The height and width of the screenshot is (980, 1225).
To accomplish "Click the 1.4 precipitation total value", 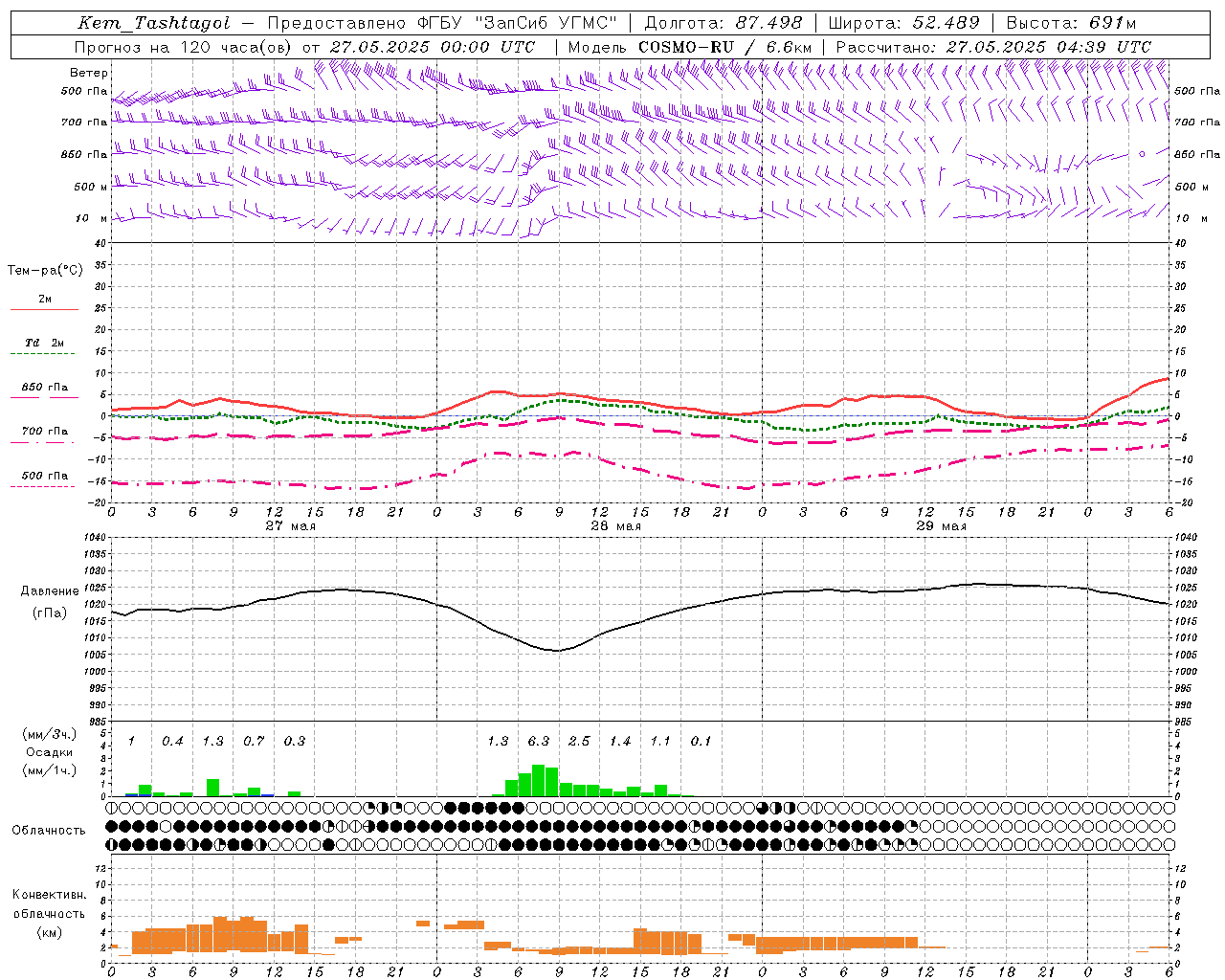I will click(x=620, y=742).
